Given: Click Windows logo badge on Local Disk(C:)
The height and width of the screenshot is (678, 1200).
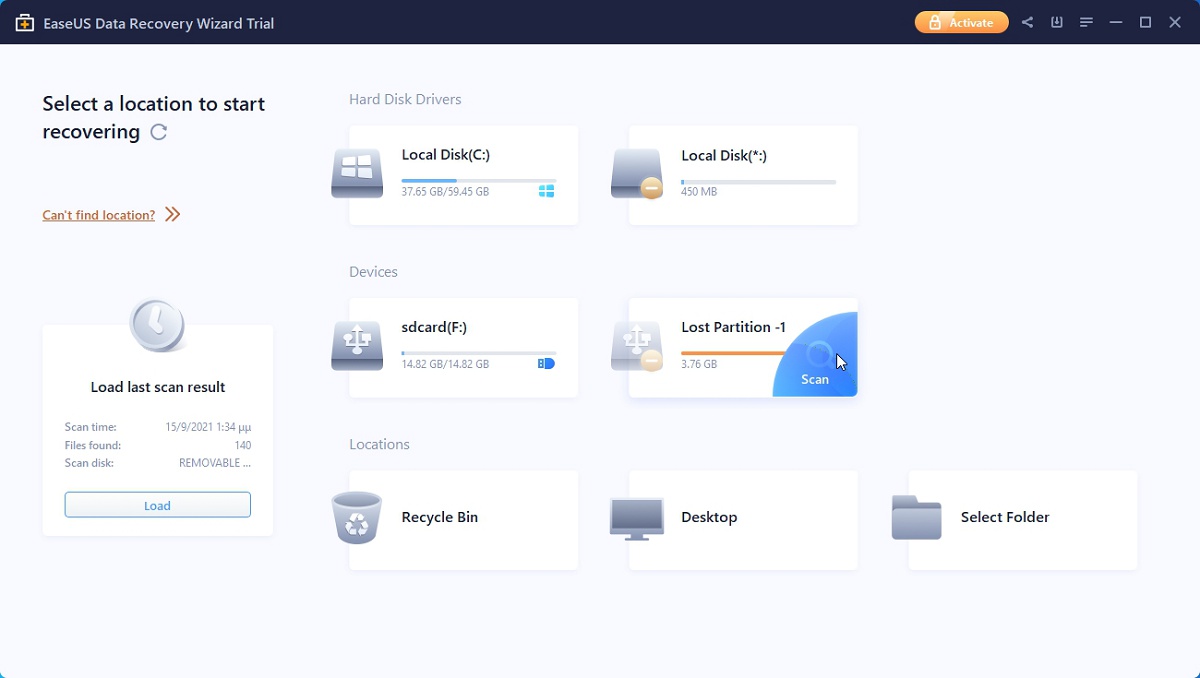Looking at the screenshot, I should pos(546,191).
